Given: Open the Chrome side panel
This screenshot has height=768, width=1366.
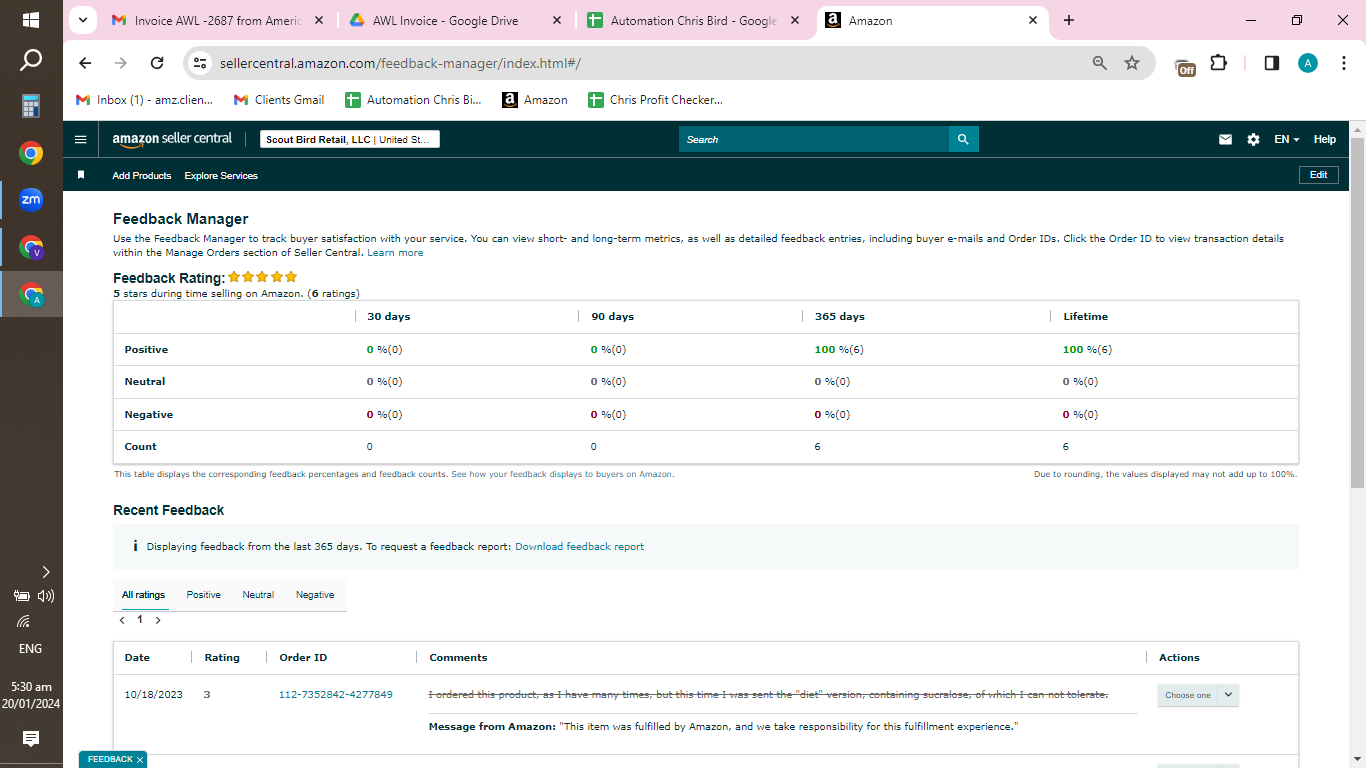Looking at the screenshot, I should tap(1272, 63).
